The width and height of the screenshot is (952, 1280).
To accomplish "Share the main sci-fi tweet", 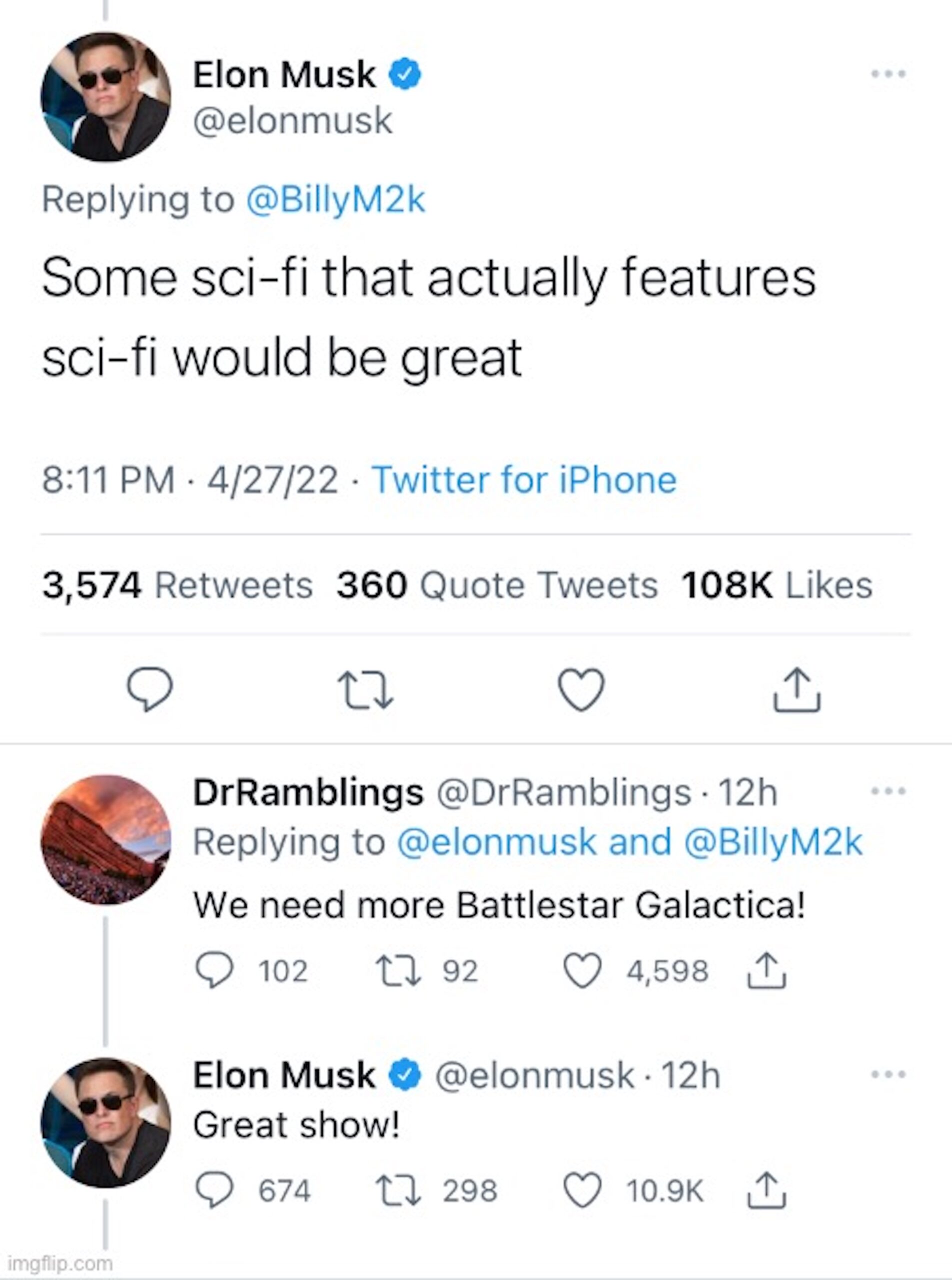I will 797,689.
